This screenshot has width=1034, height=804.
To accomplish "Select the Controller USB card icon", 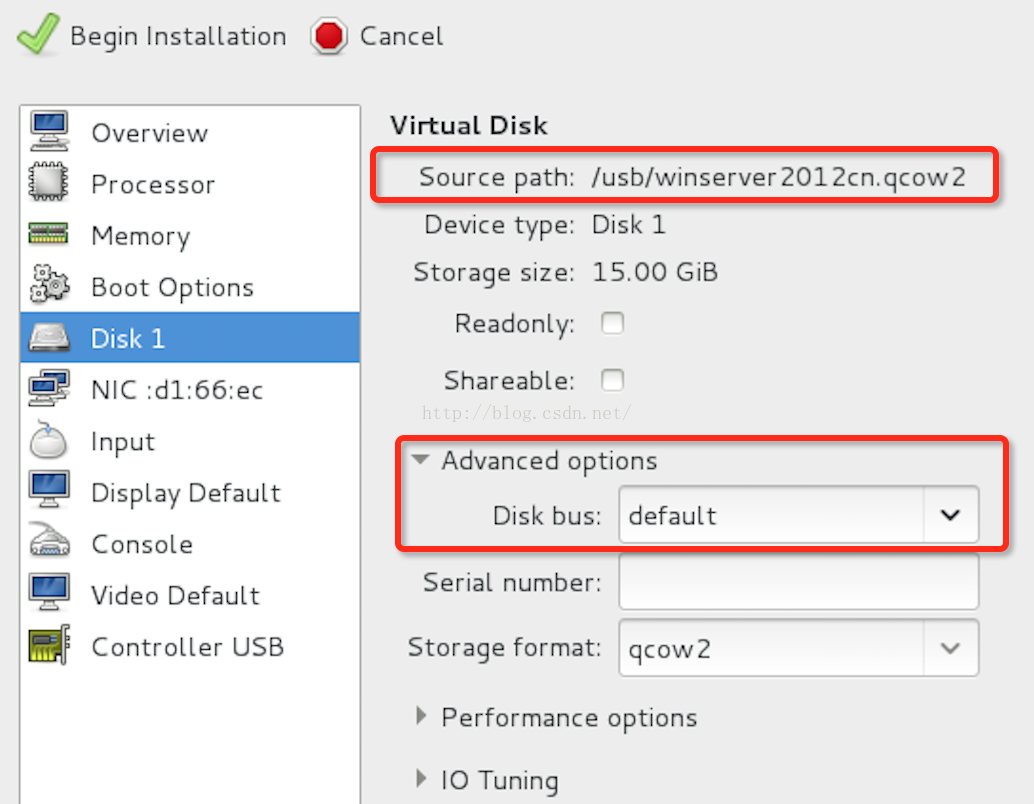I will [49, 645].
